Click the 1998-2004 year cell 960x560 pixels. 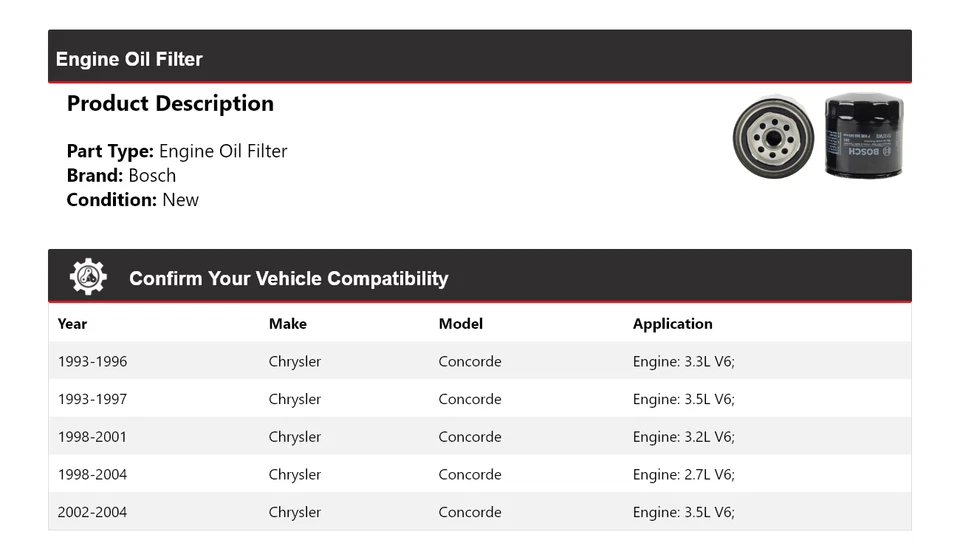[x=93, y=475]
